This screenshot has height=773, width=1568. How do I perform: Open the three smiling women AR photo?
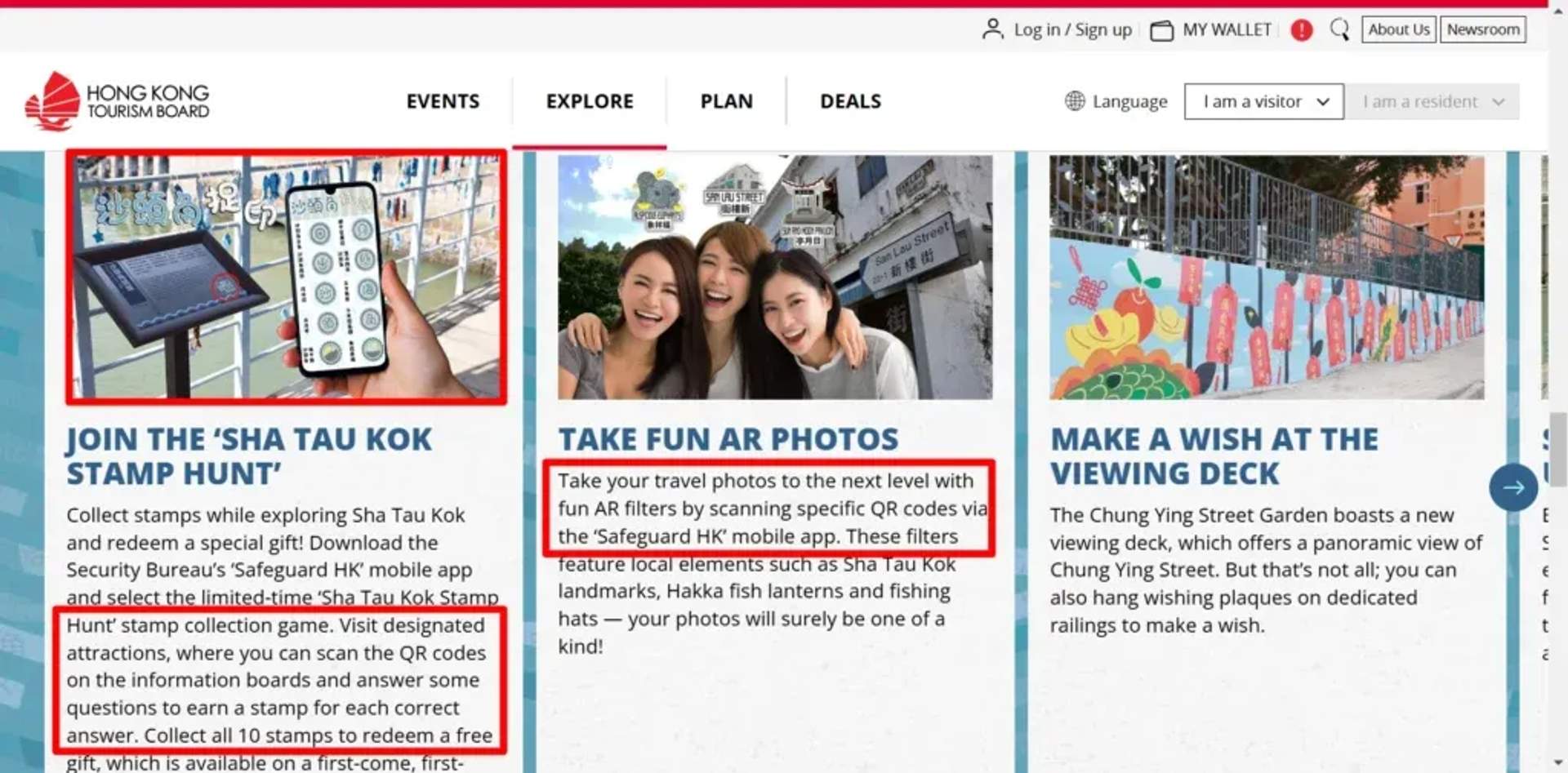(x=775, y=277)
